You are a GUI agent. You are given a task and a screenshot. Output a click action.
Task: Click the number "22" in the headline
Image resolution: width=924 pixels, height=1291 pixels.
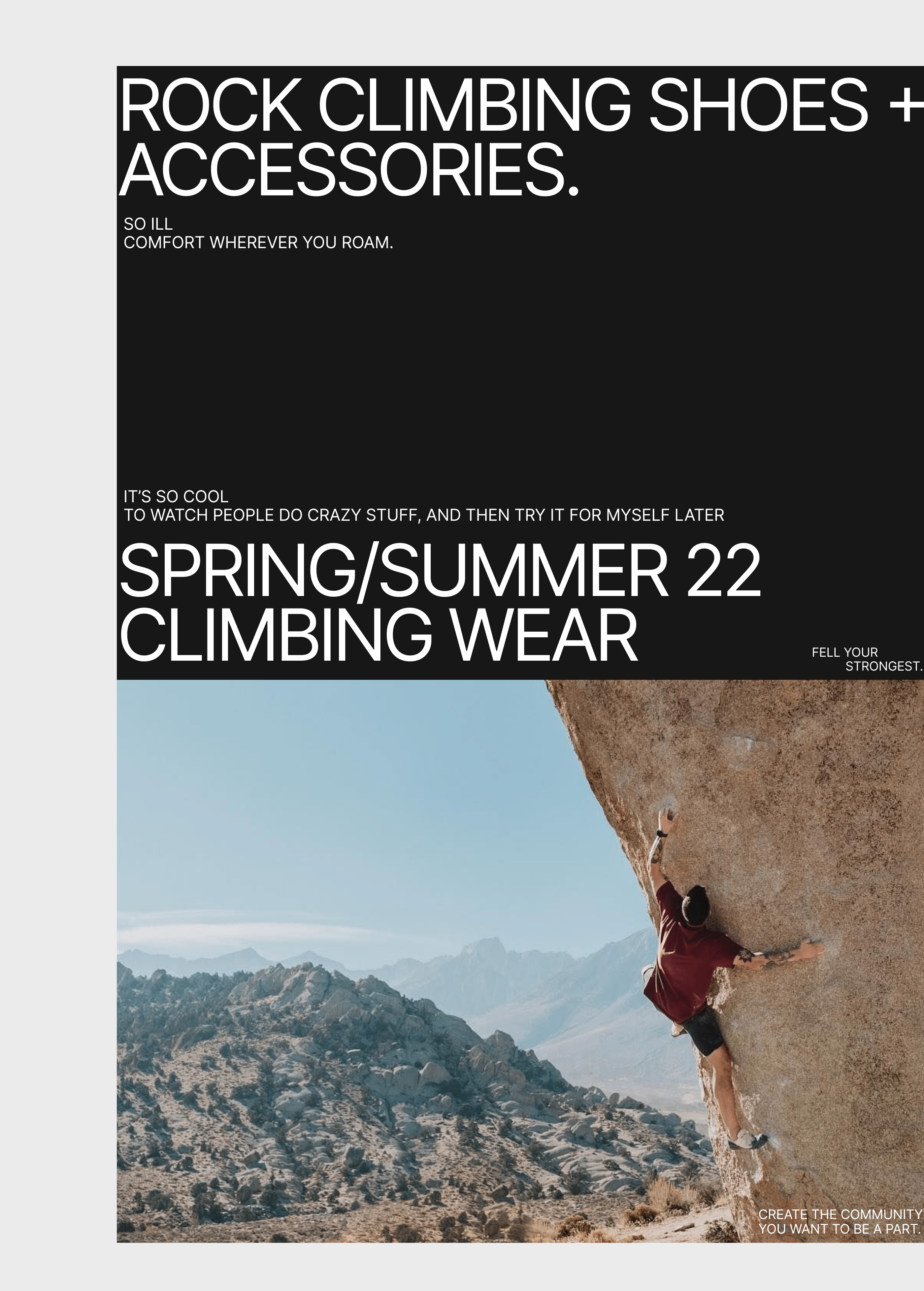724,571
